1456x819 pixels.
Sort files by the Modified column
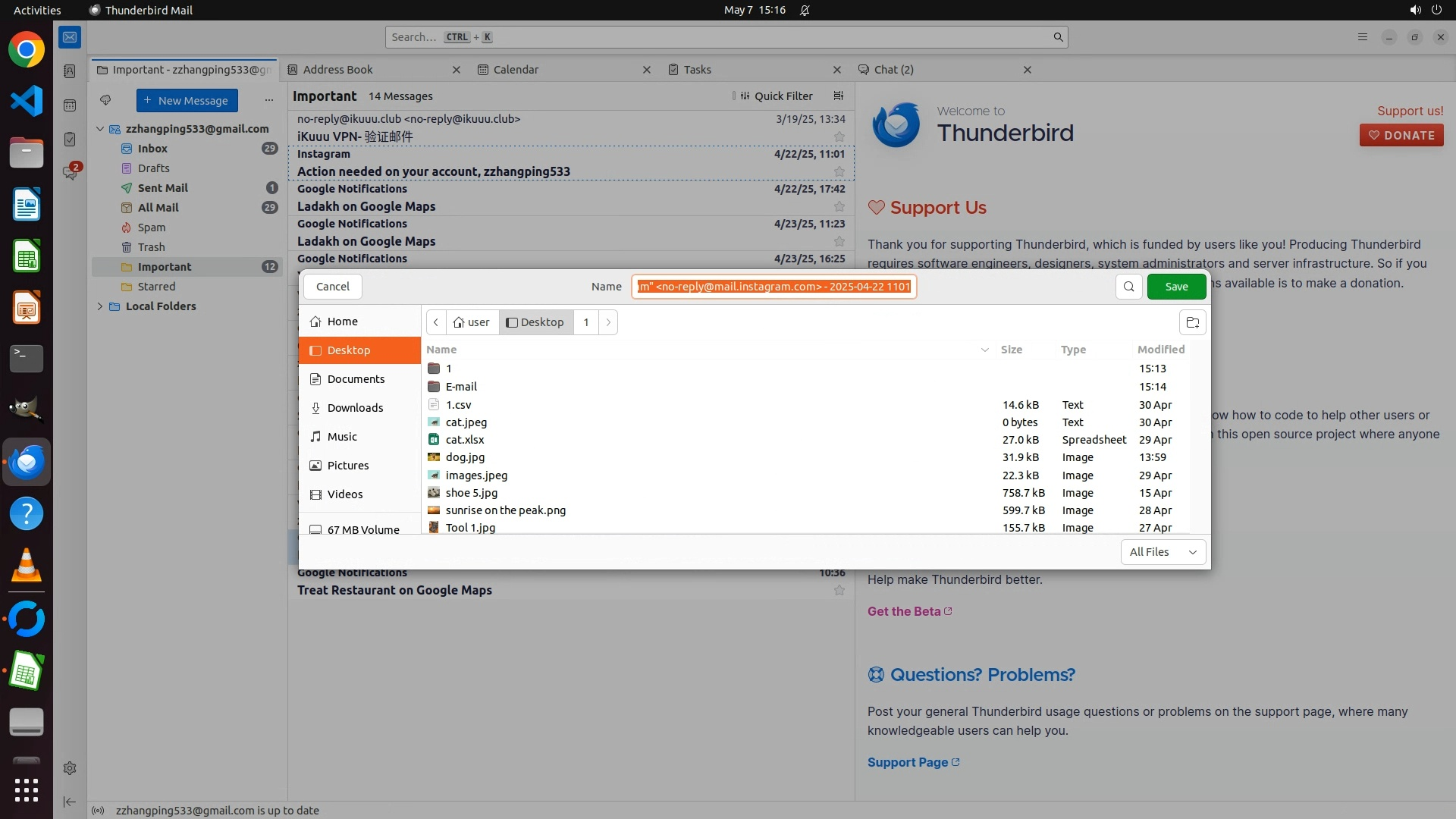pos(1160,350)
